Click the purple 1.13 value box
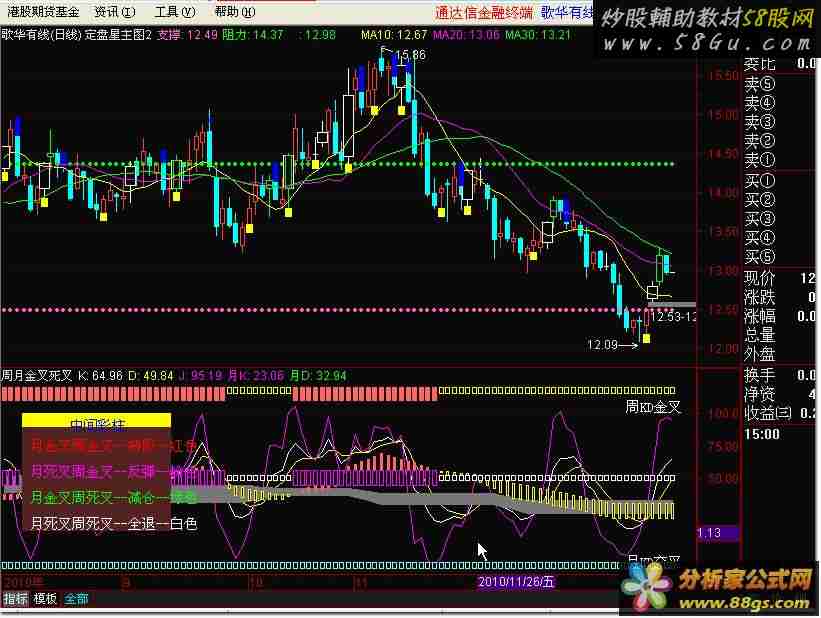 click(x=718, y=533)
